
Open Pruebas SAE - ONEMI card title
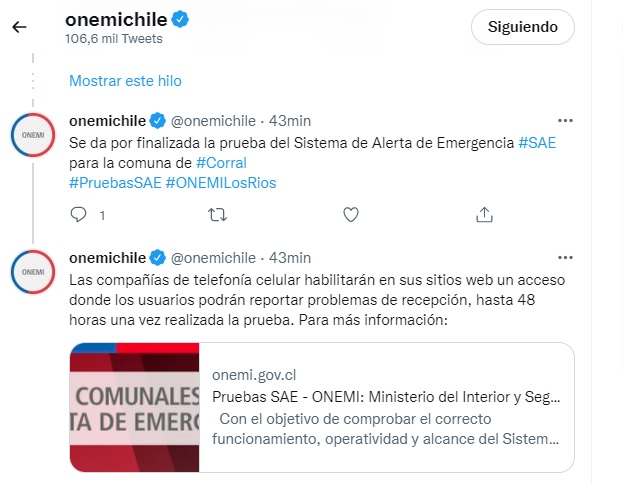click(x=386, y=397)
